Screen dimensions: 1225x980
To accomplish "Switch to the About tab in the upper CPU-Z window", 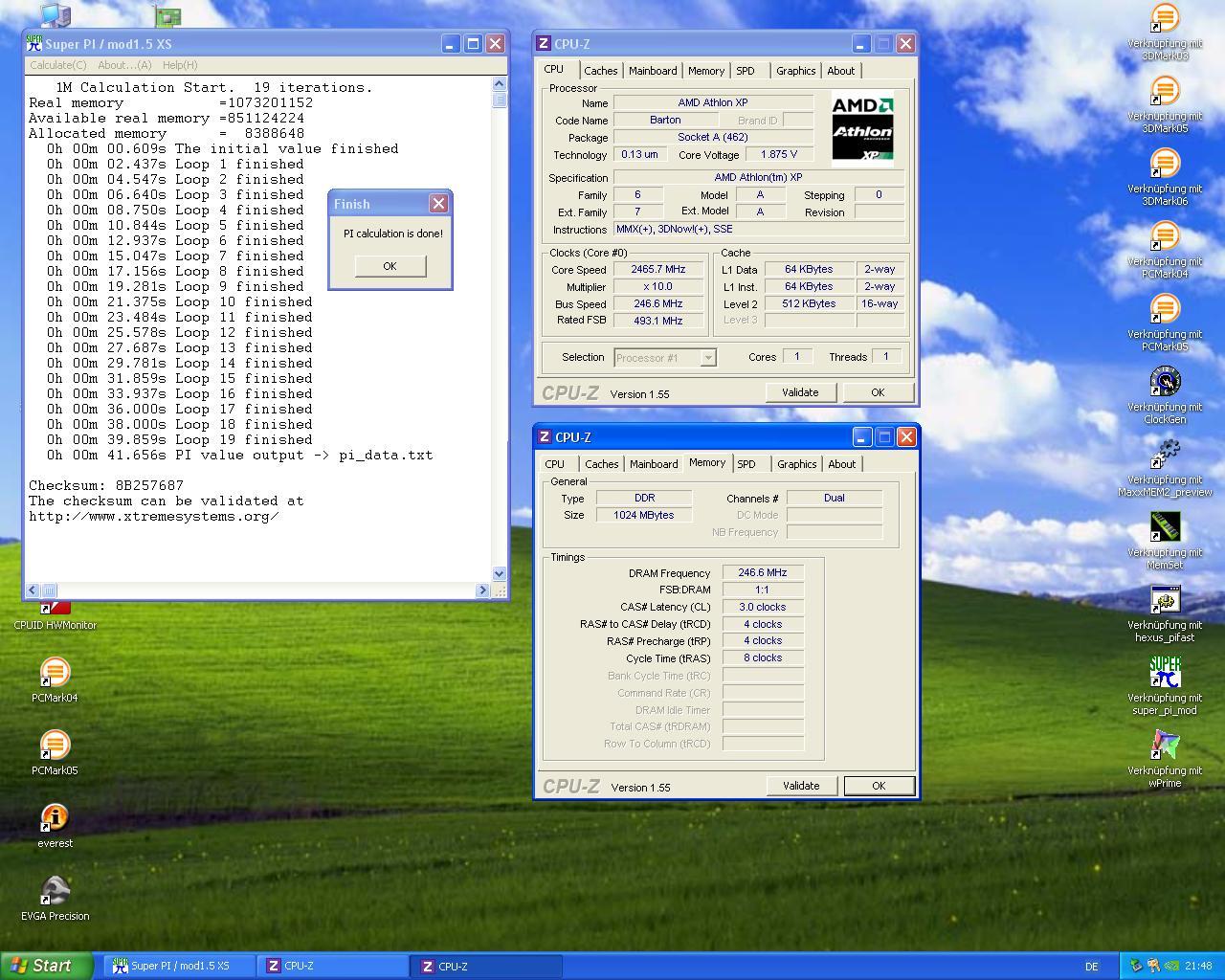I will [x=841, y=71].
